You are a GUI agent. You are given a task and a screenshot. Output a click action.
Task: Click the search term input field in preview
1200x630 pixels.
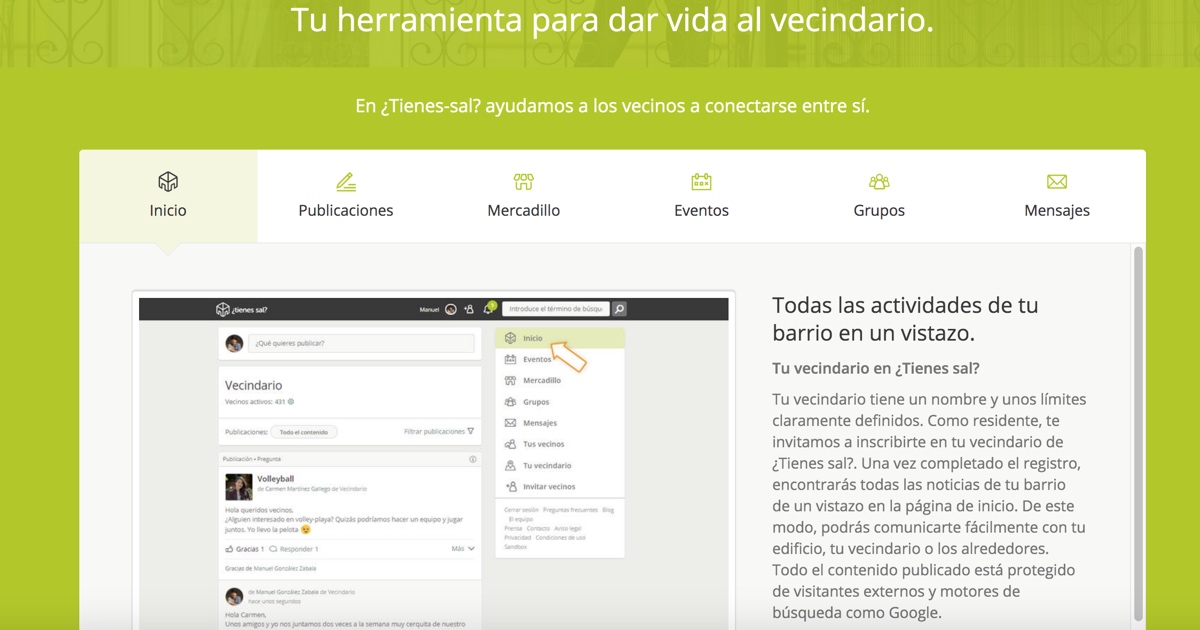click(x=556, y=309)
